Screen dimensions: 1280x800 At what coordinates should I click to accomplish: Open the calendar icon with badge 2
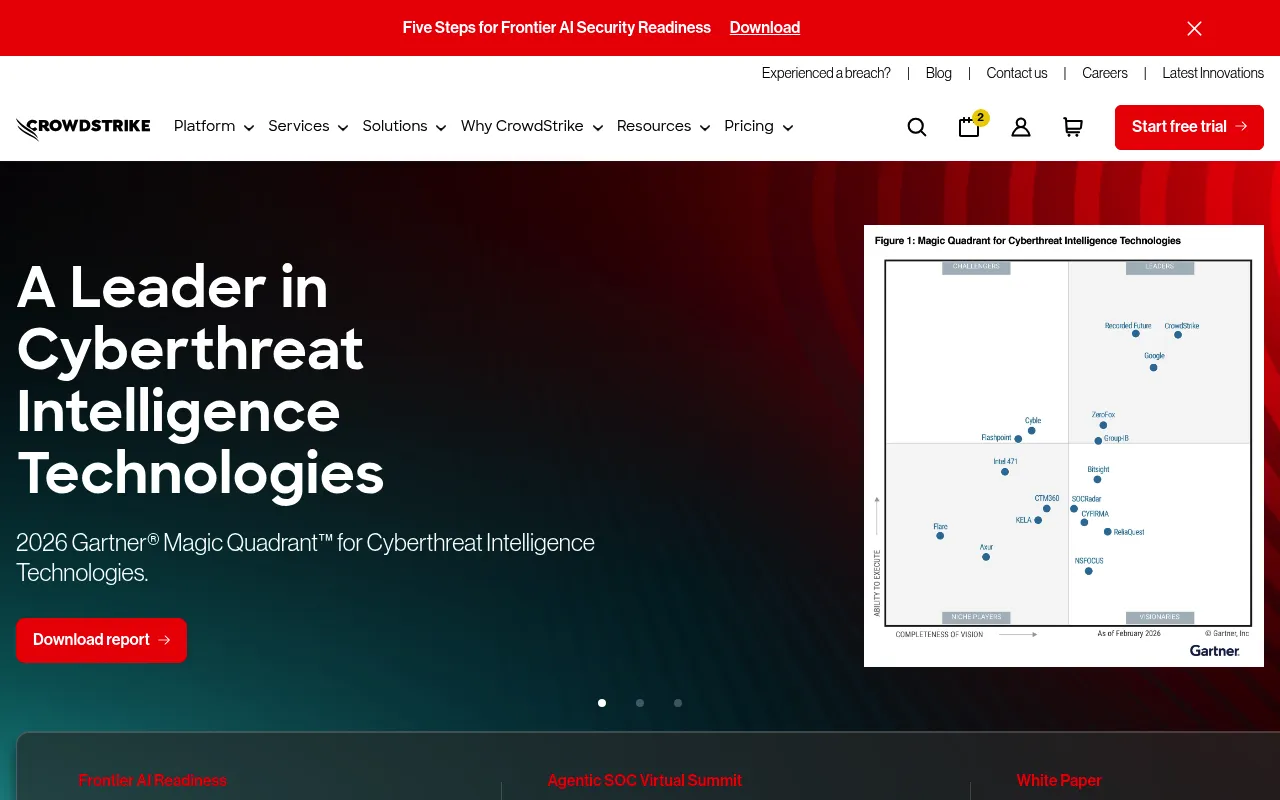coord(971,125)
